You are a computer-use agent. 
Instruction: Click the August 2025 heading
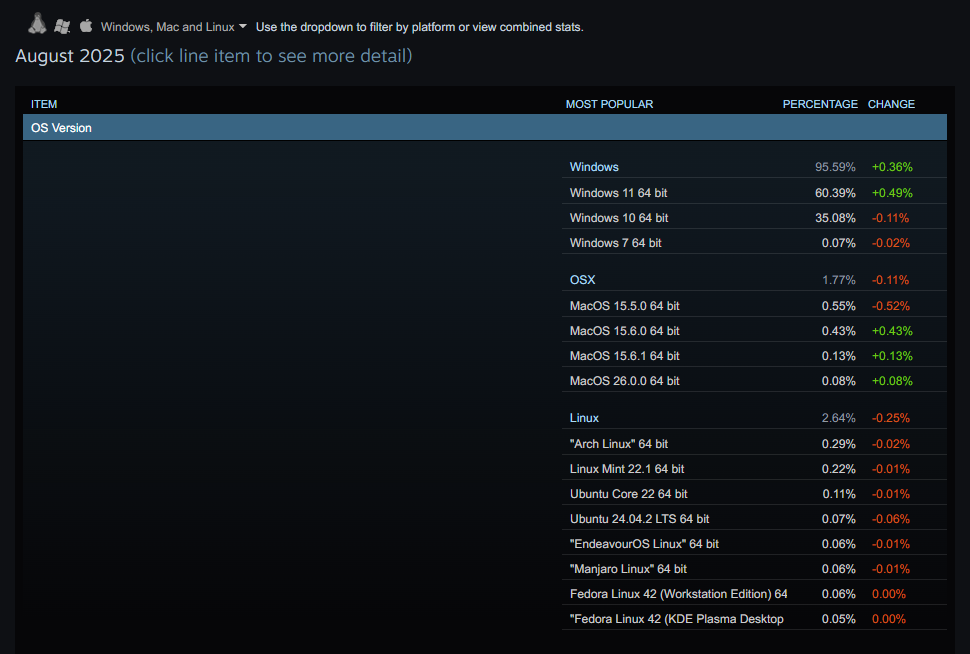70,56
